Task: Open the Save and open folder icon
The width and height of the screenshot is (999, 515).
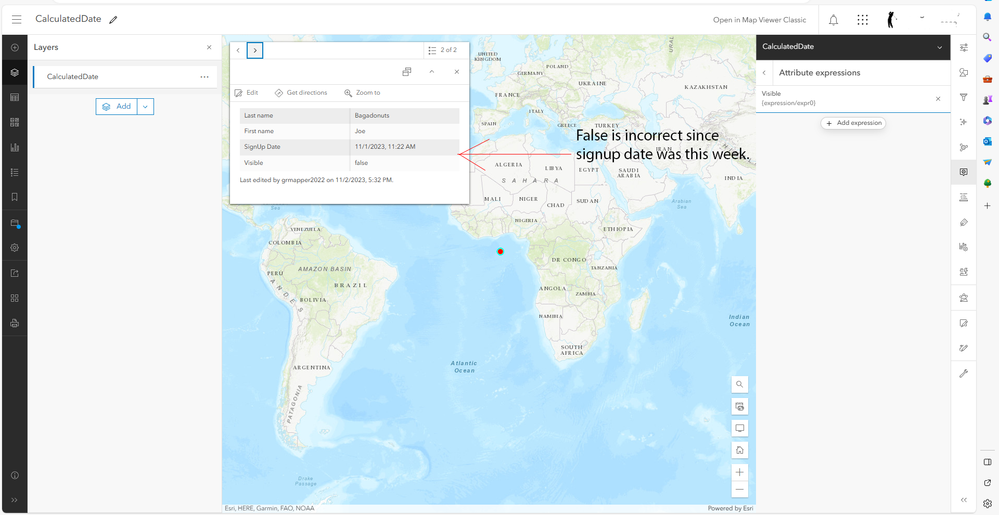Action: pos(15,223)
